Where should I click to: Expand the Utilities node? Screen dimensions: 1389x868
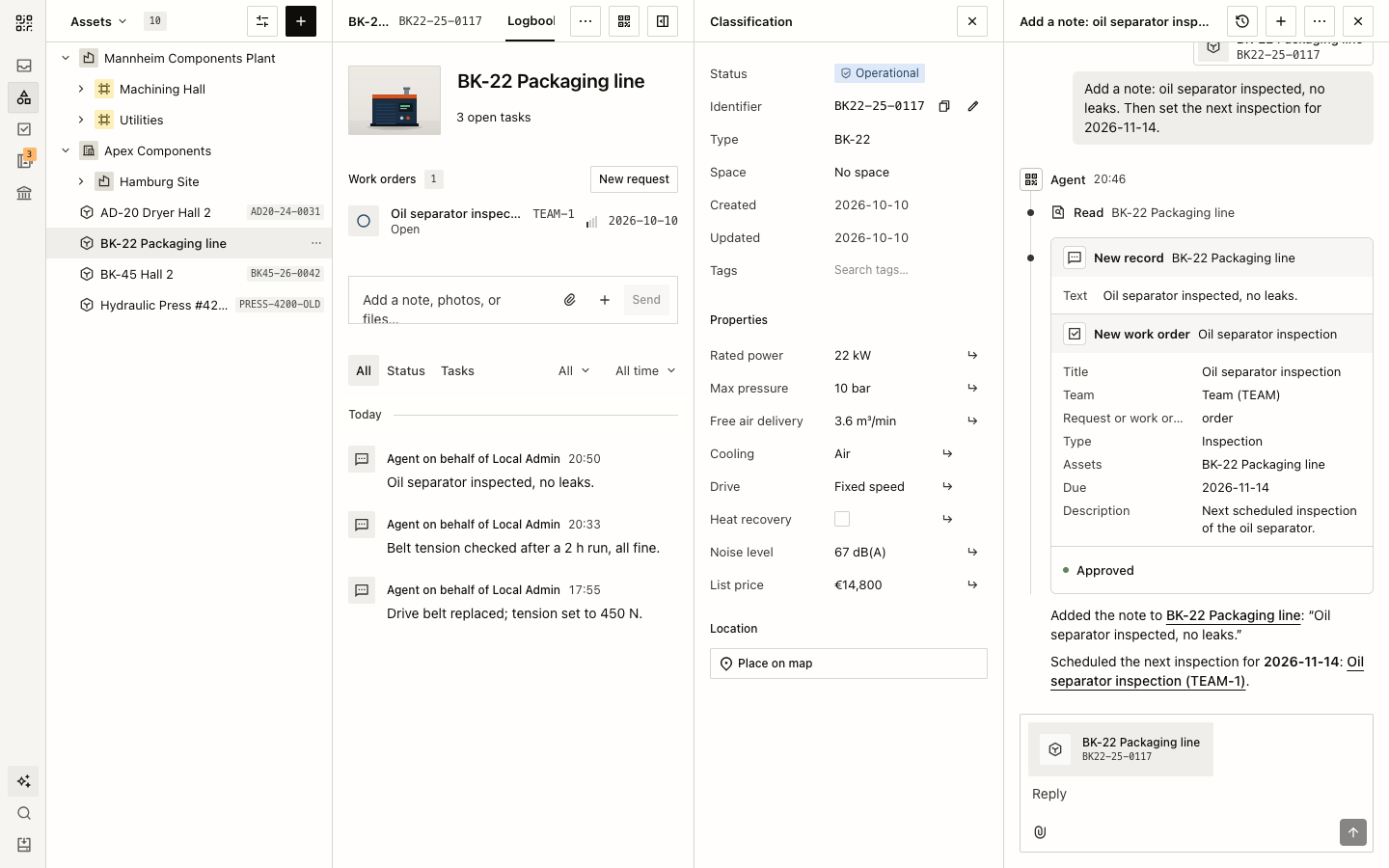tap(81, 120)
